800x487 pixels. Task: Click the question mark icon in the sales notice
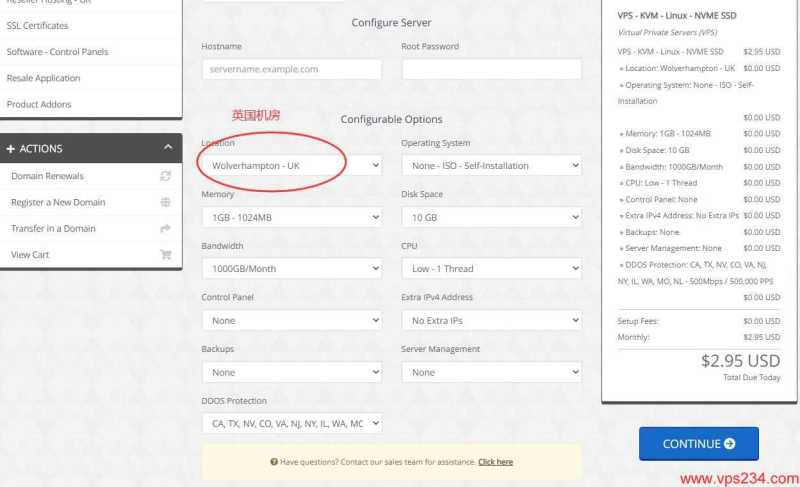274,462
